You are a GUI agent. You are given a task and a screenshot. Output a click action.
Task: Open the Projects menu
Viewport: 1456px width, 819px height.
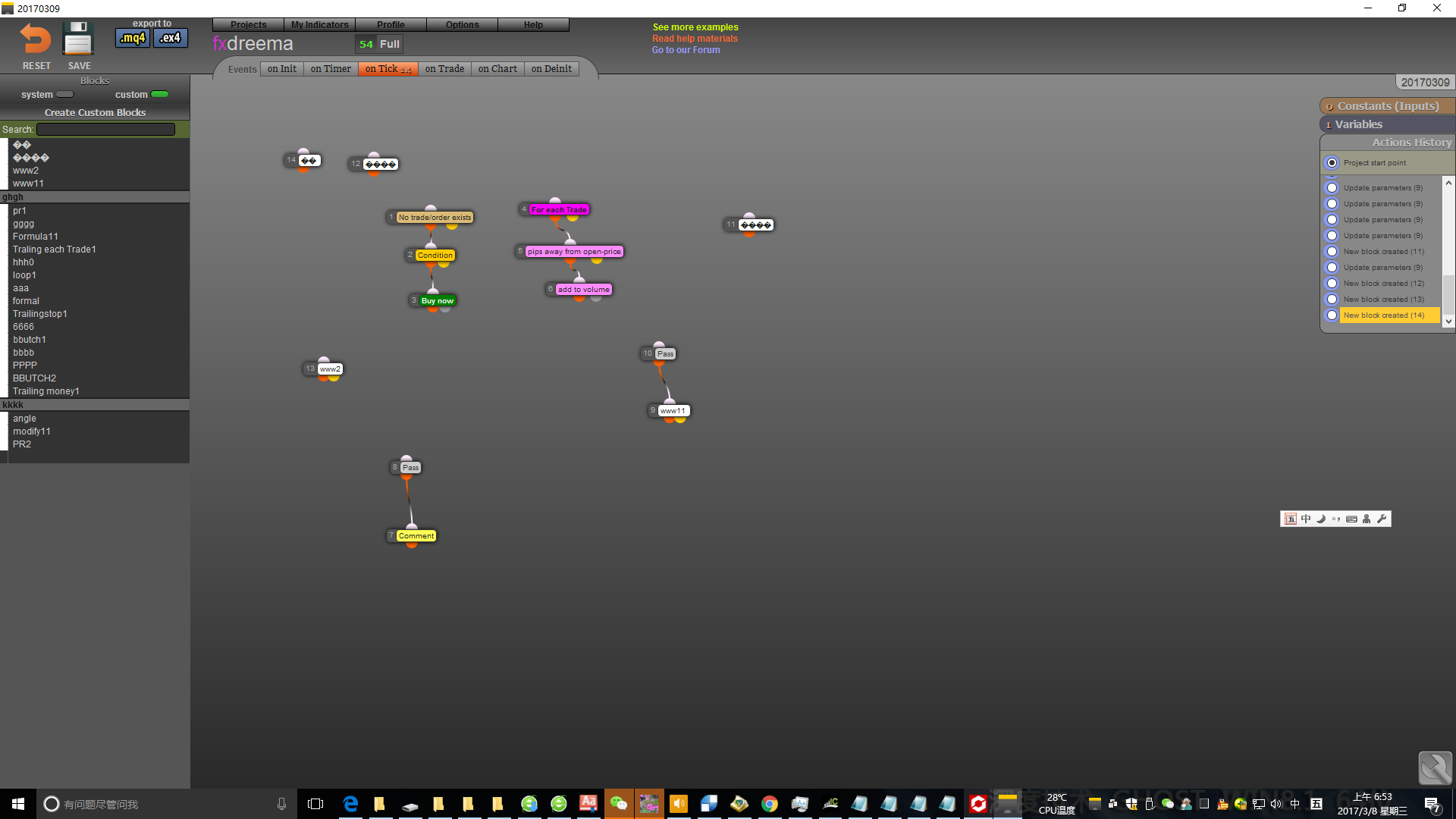[x=248, y=25]
